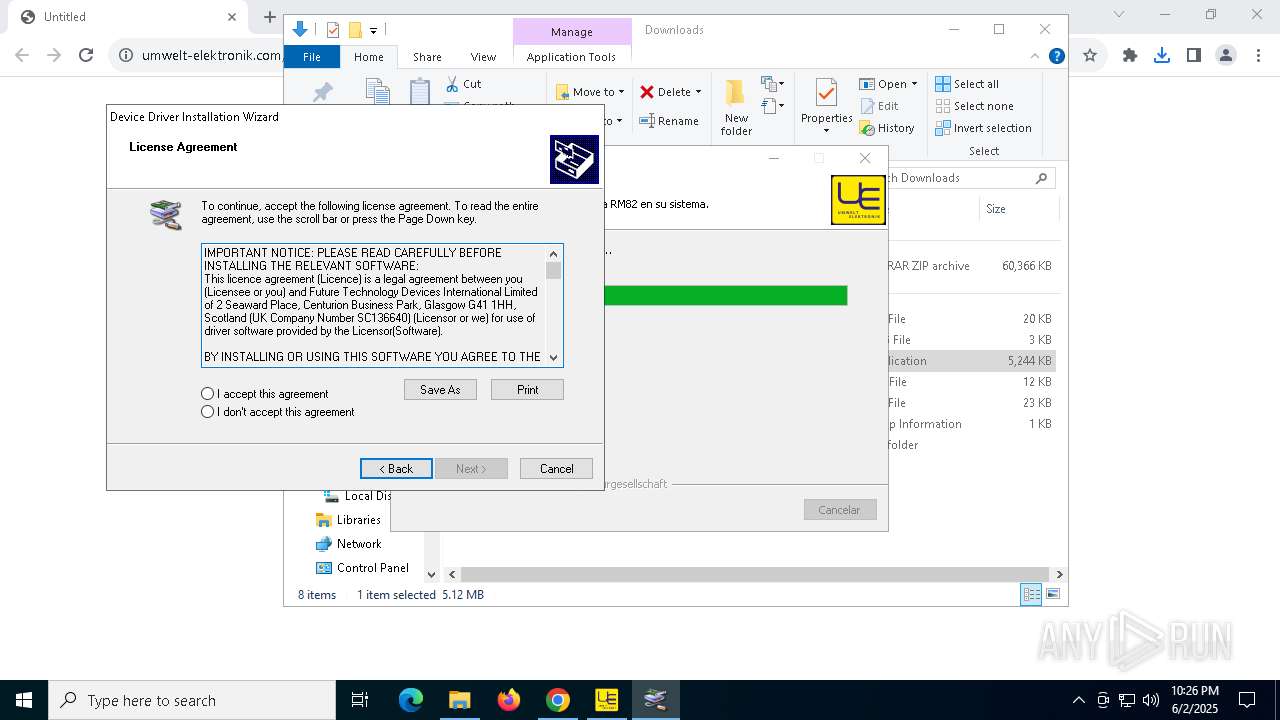The height and width of the screenshot is (720, 1280).
Task: Open Chrome profile icon
Action: [x=1225, y=56]
